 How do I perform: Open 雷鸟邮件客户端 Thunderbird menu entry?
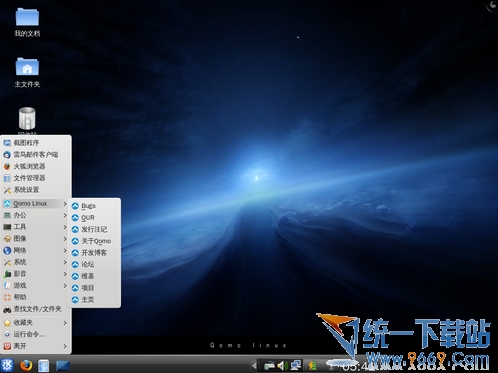36,154
